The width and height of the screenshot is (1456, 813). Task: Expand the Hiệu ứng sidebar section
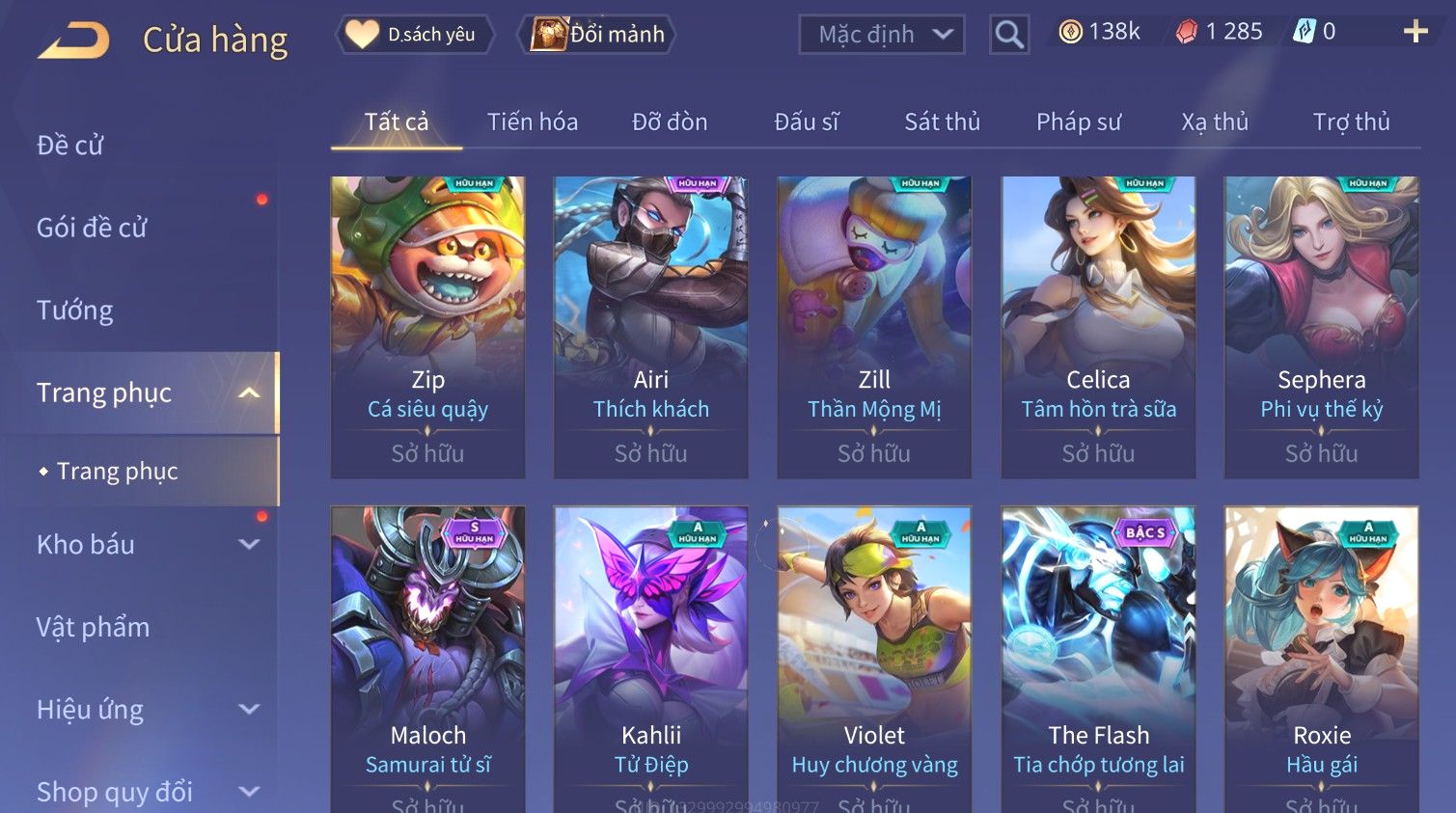click(x=249, y=709)
